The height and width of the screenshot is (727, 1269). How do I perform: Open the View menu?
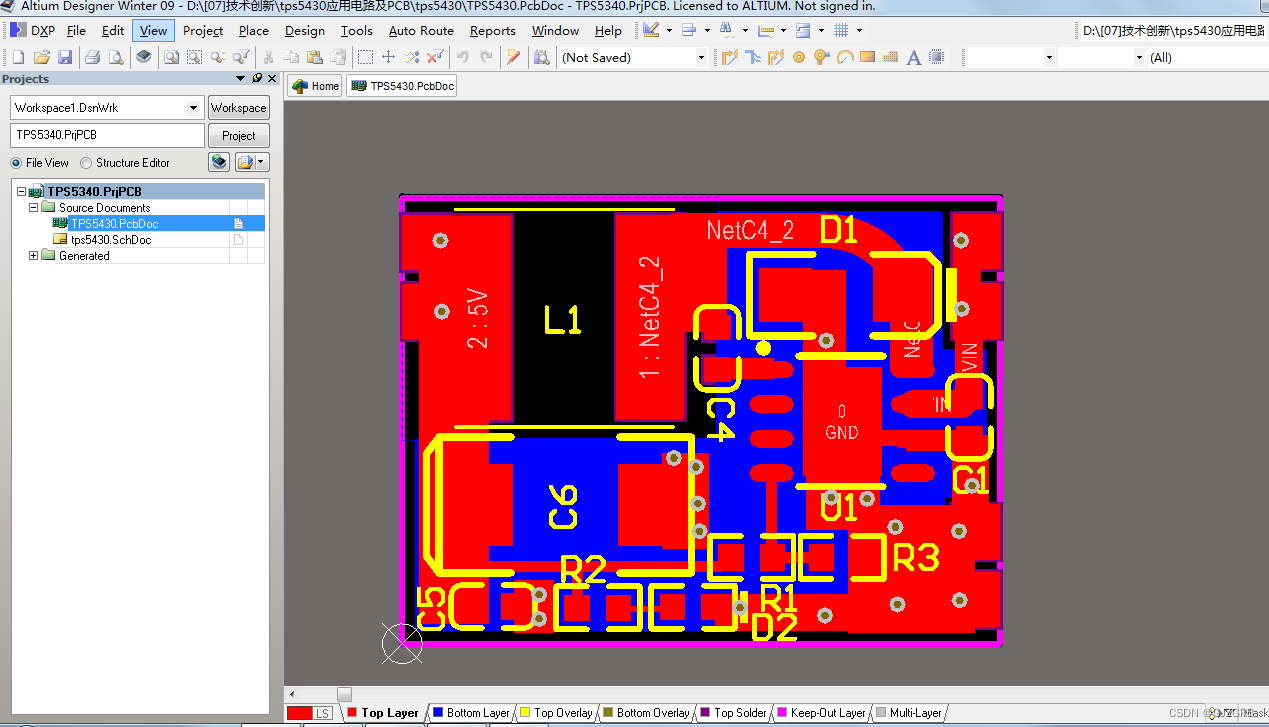pyautogui.click(x=152, y=30)
